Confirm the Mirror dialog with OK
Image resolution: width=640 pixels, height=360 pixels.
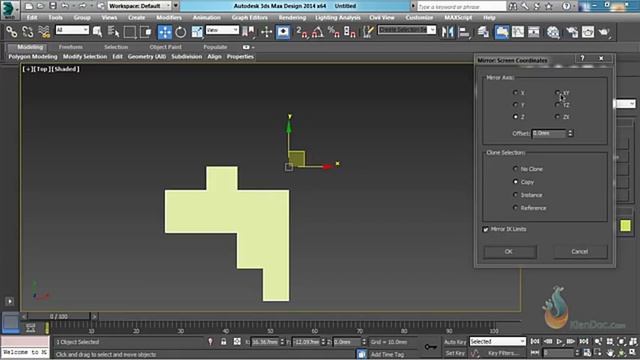[x=510, y=252]
